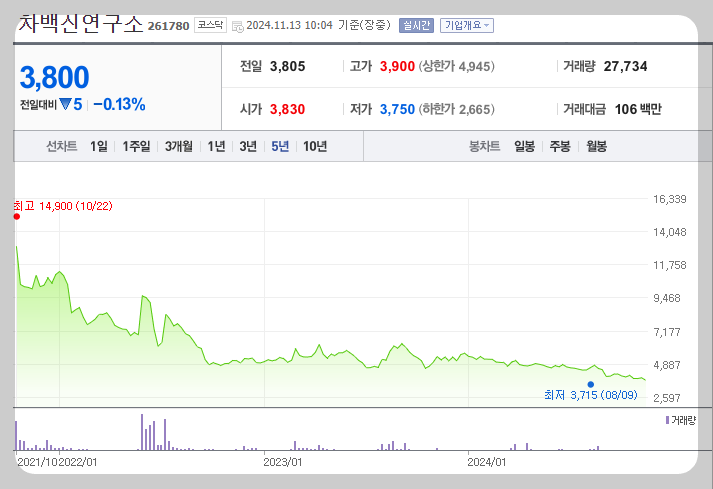Click the 하한가 2,665 text
The width and height of the screenshot is (713, 489).
point(456,110)
